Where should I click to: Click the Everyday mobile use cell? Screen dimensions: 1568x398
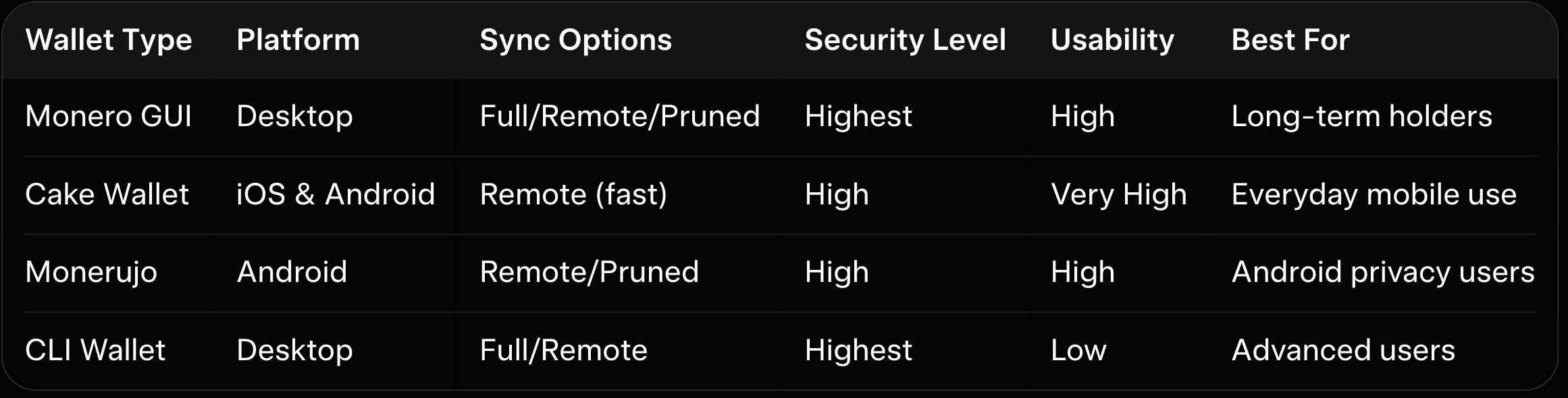pos(1374,195)
